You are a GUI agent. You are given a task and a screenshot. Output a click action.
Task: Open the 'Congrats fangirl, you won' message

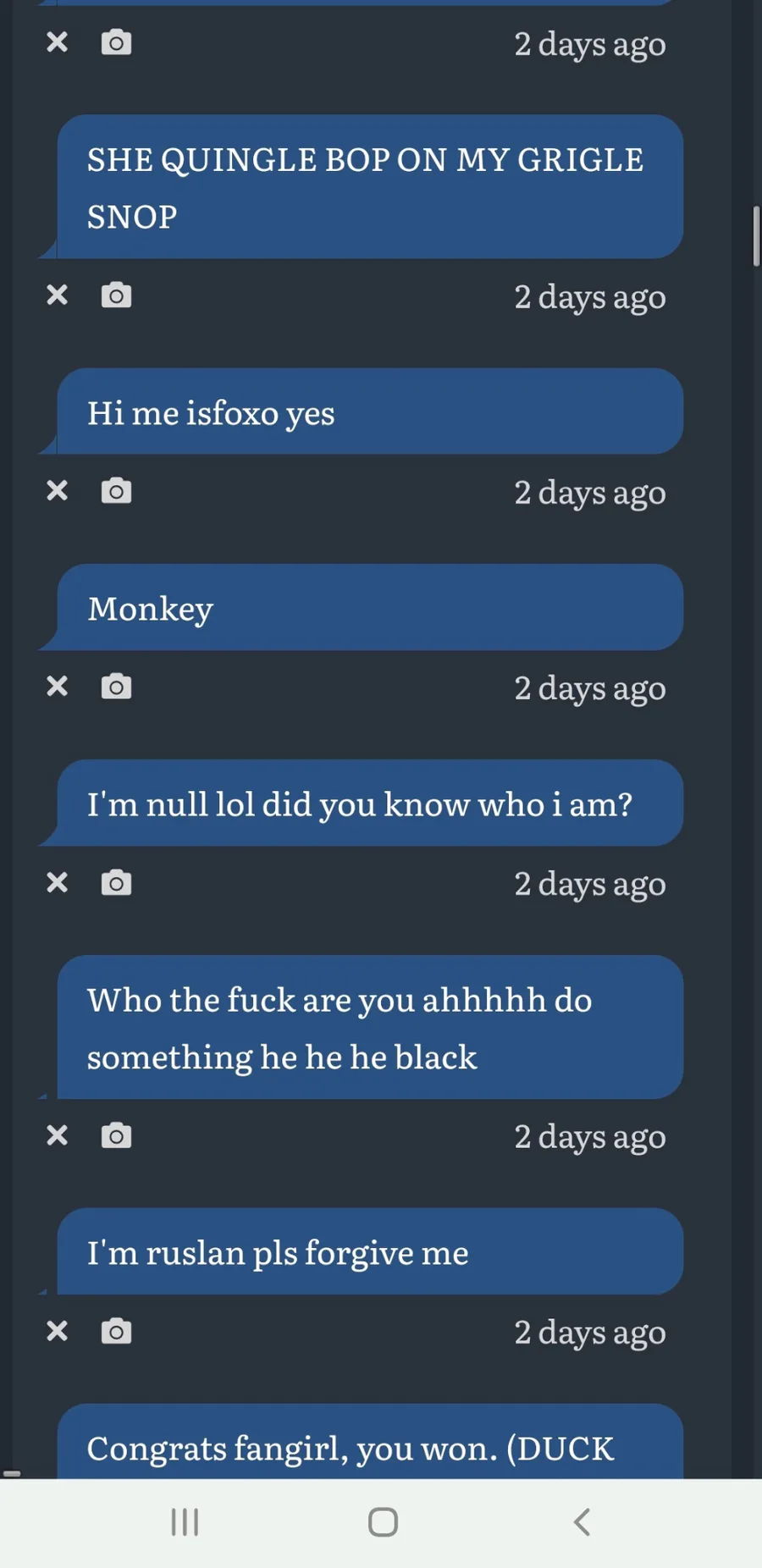click(369, 1444)
